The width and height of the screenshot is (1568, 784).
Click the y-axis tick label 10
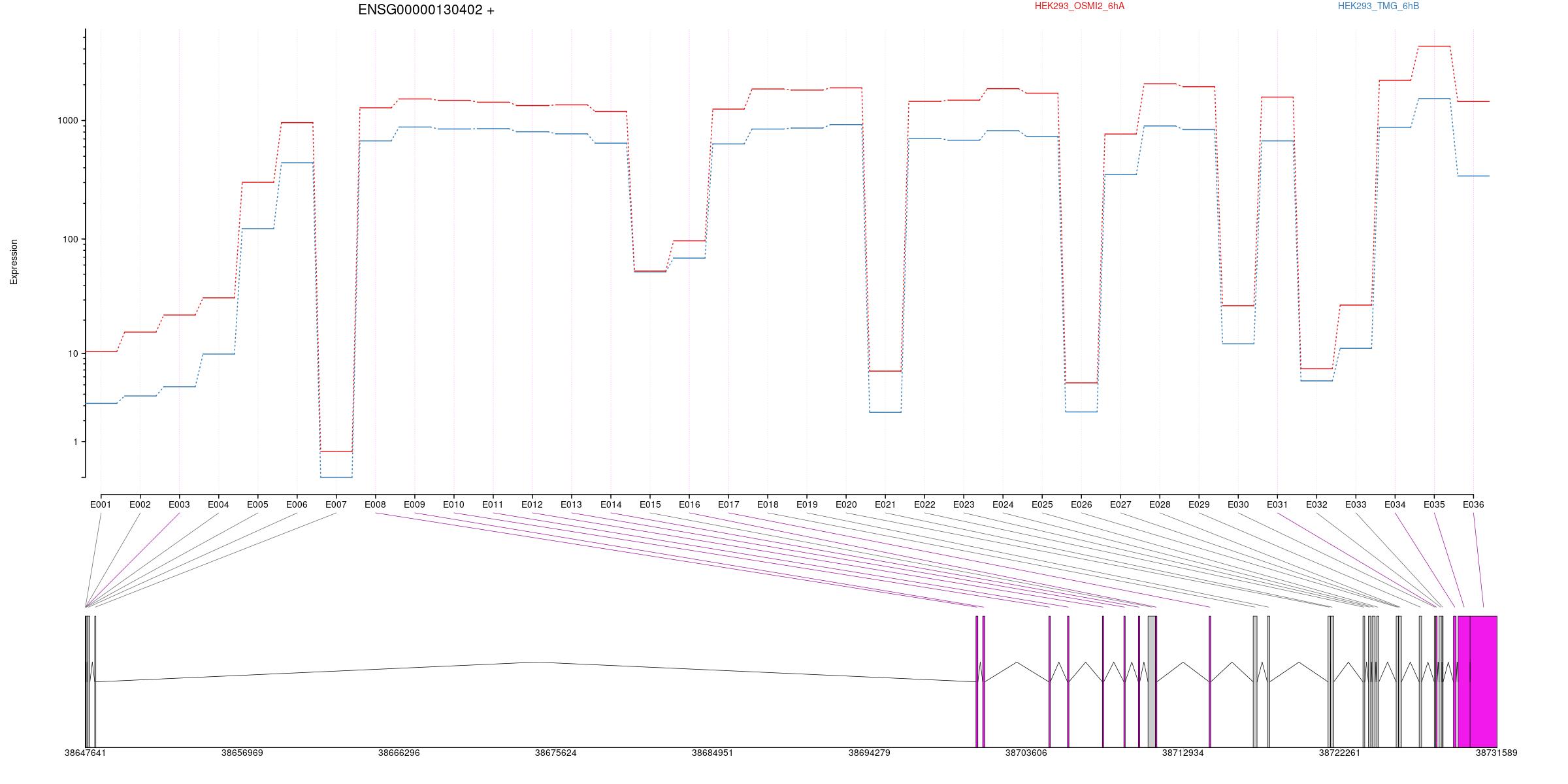(73, 353)
